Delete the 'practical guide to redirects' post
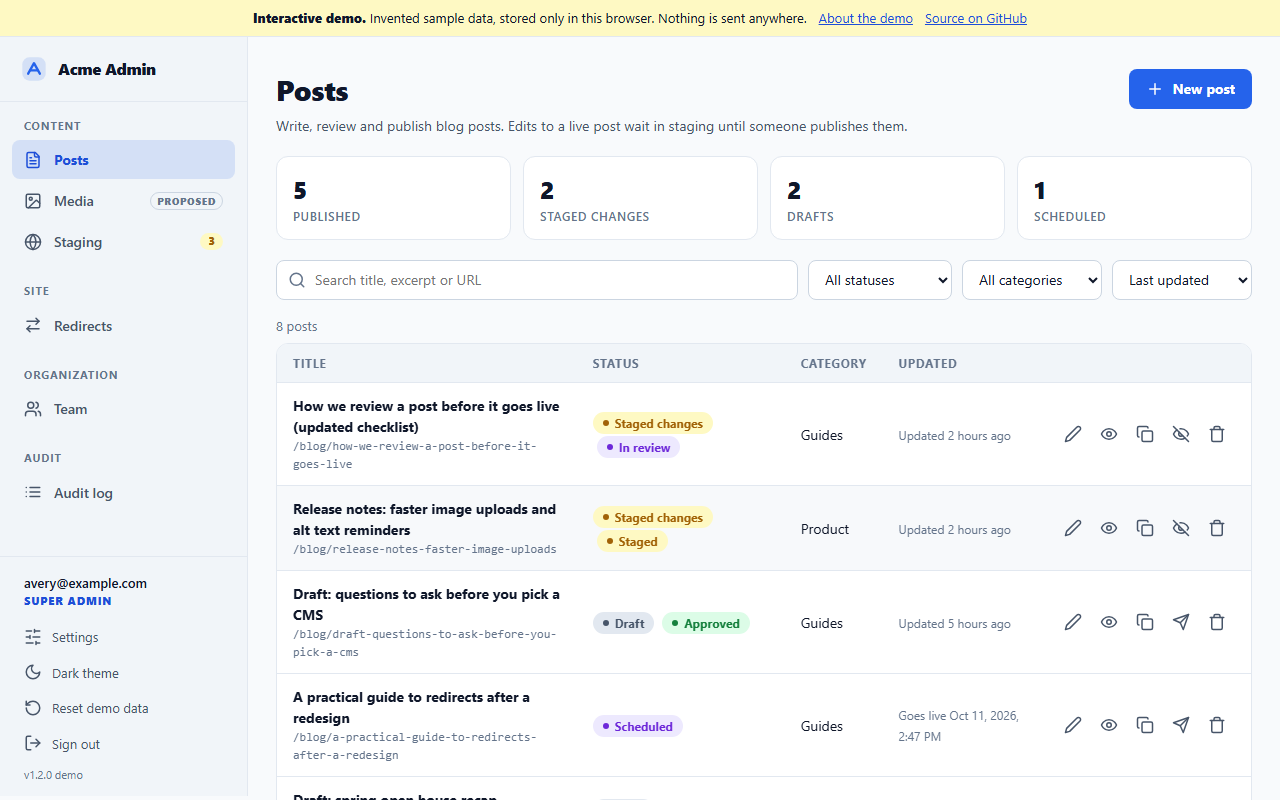The height and width of the screenshot is (800, 1280). click(1217, 725)
